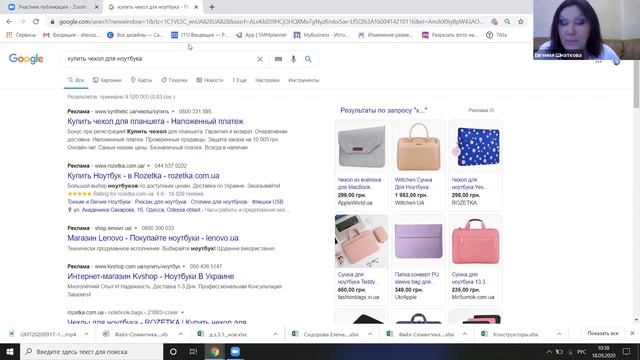Focus the Windows taskbar search box
This screenshot has height=360, width=640.
pos(91,351)
